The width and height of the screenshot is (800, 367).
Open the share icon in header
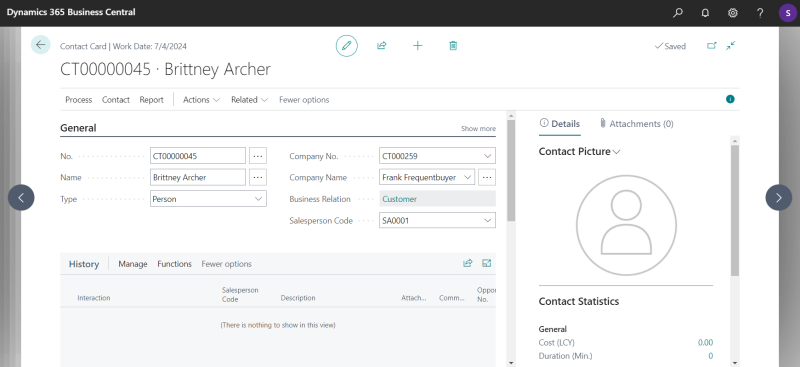click(x=382, y=46)
